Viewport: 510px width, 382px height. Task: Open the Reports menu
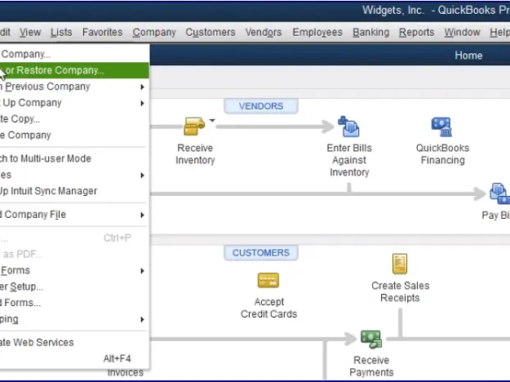click(x=417, y=32)
